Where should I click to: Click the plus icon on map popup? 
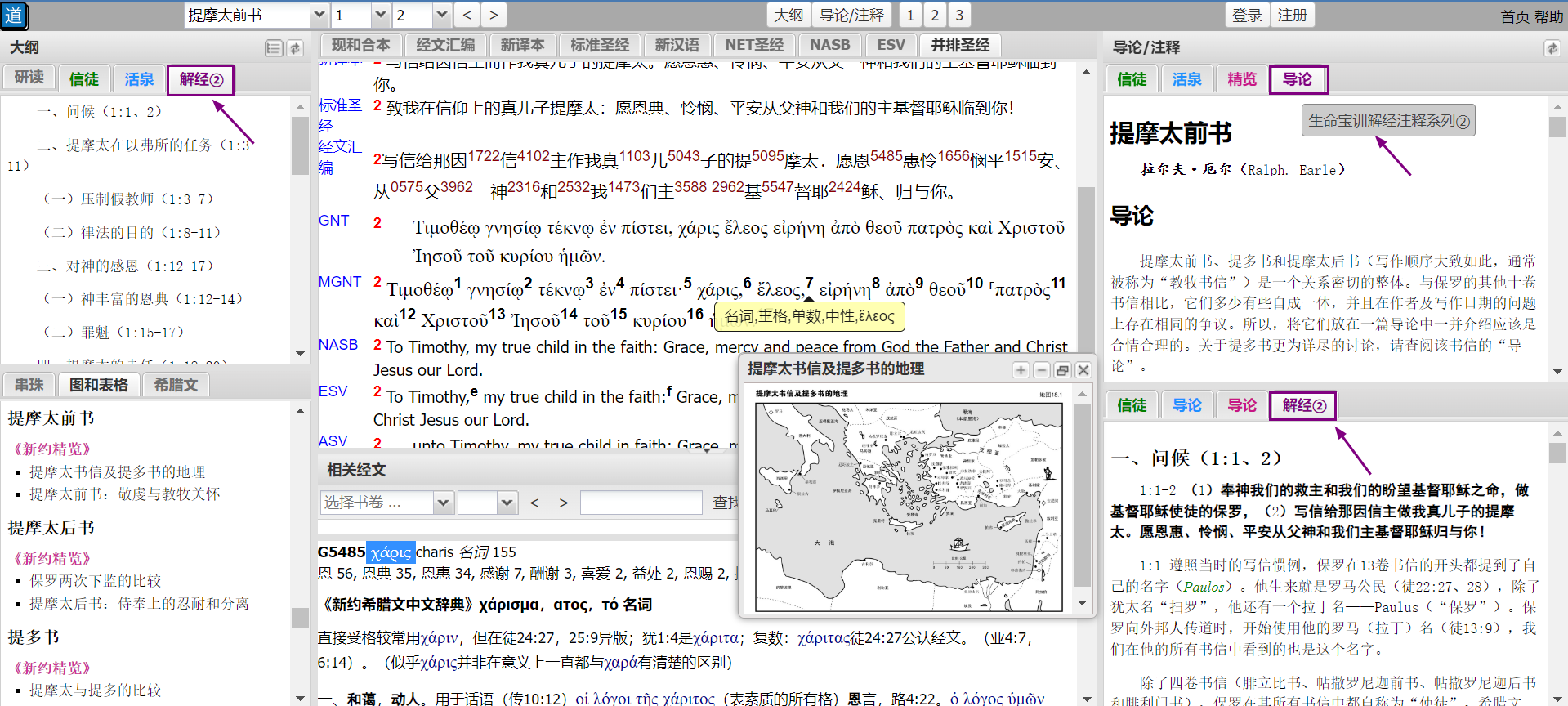[1021, 370]
